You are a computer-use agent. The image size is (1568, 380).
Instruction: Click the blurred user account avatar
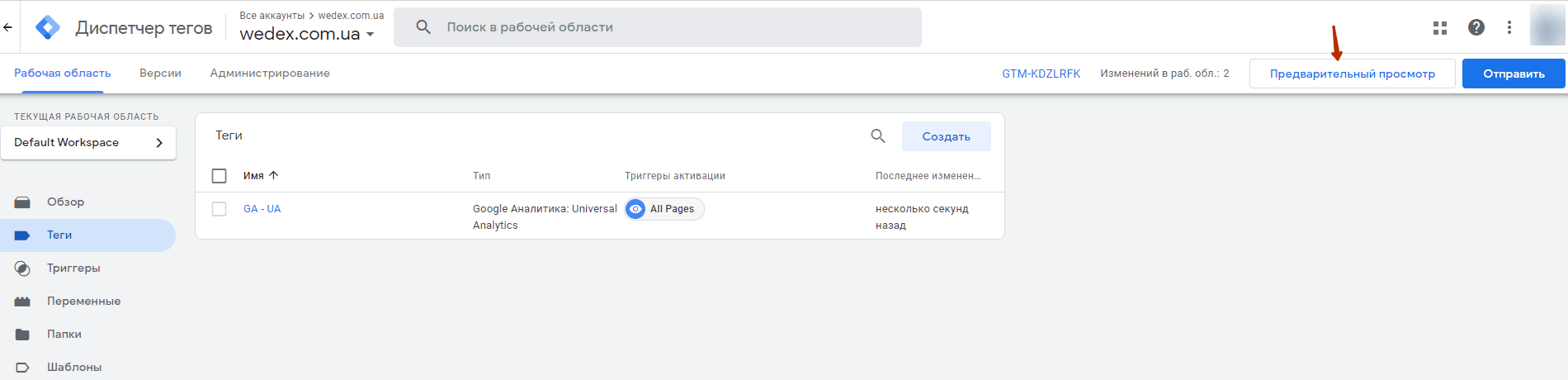pyautogui.click(x=1547, y=26)
